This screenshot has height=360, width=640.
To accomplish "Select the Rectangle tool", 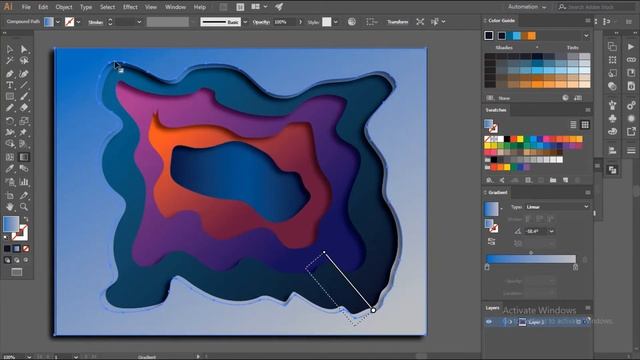I will pyautogui.click(x=10, y=97).
